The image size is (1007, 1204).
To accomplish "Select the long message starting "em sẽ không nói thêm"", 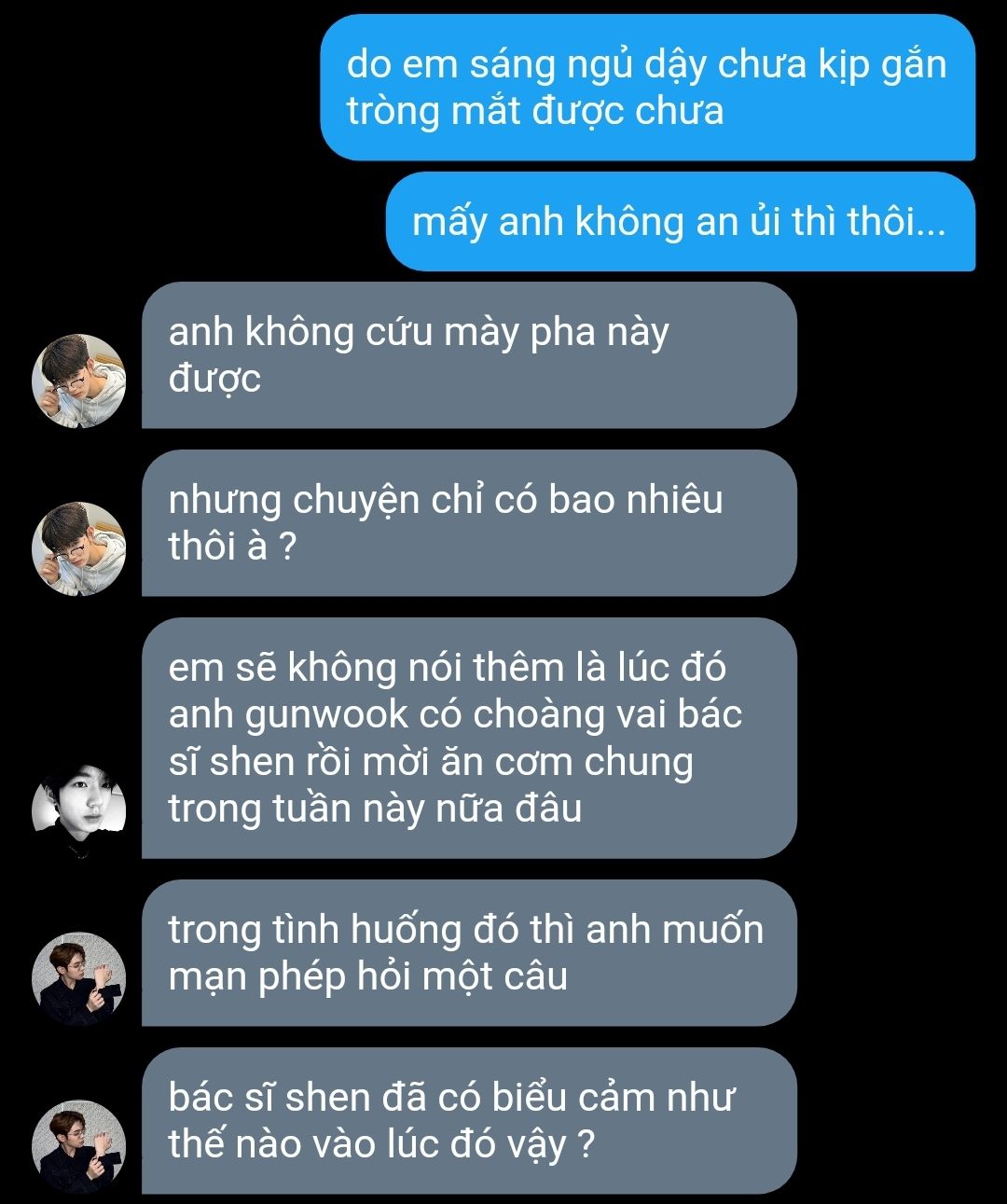I will point(469,738).
